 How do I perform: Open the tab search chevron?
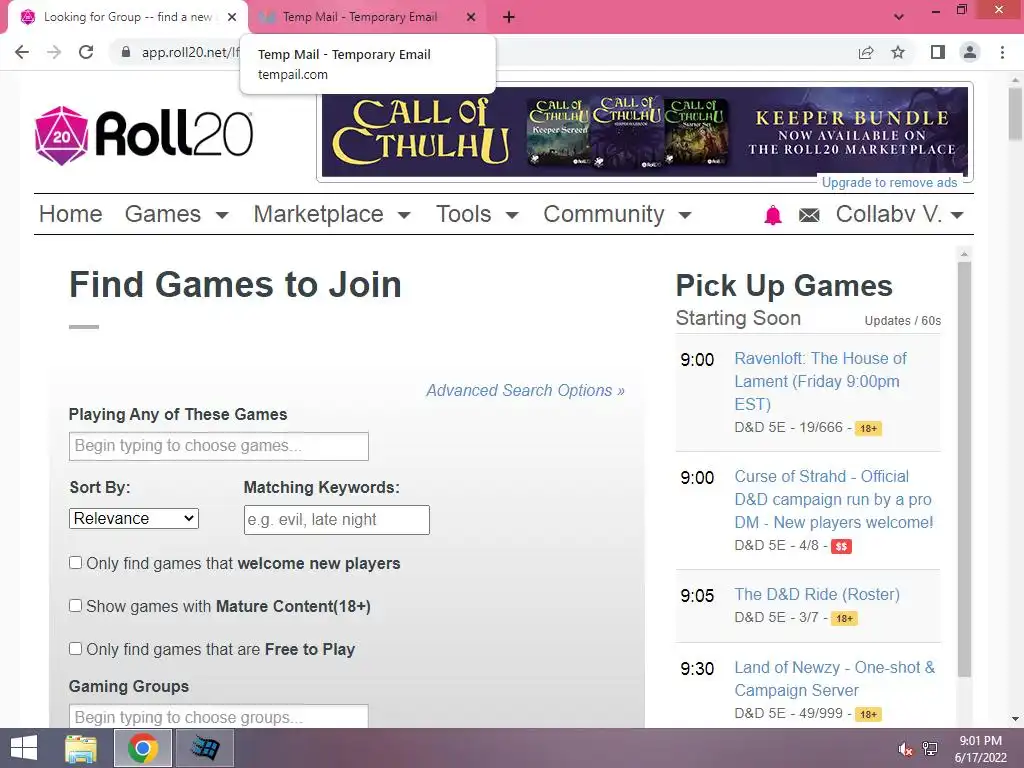click(899, 17)
